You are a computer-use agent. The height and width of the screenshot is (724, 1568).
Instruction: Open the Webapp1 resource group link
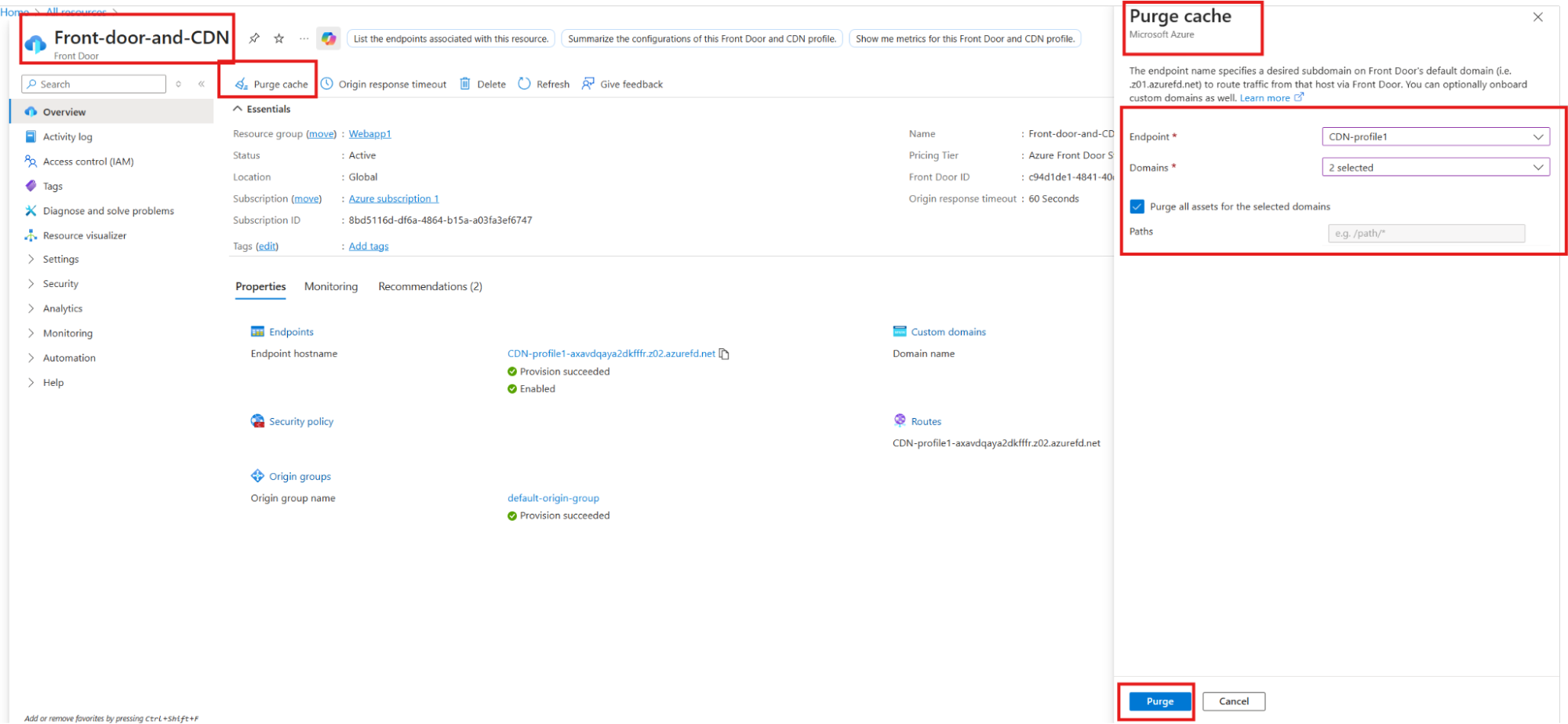369,134
